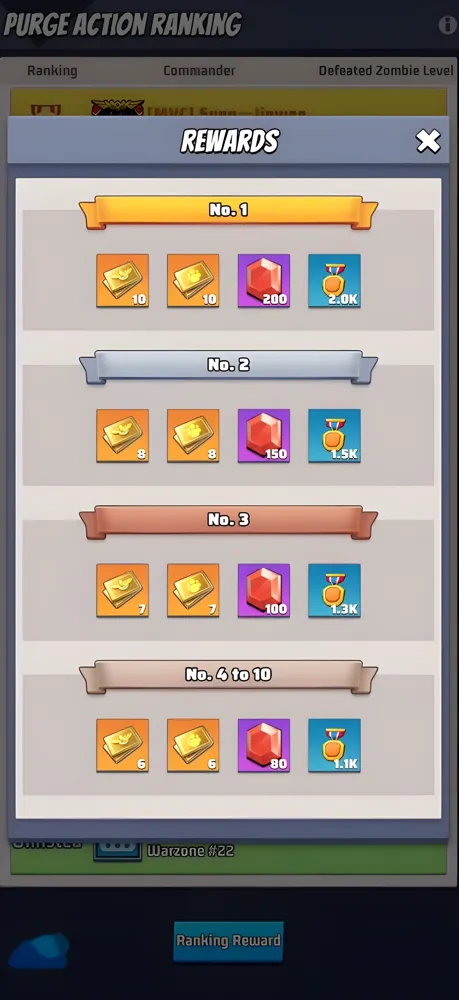Select No. 3 paw ticket with 7
This screenshot has width=459, height=1000.
point(193,591)
